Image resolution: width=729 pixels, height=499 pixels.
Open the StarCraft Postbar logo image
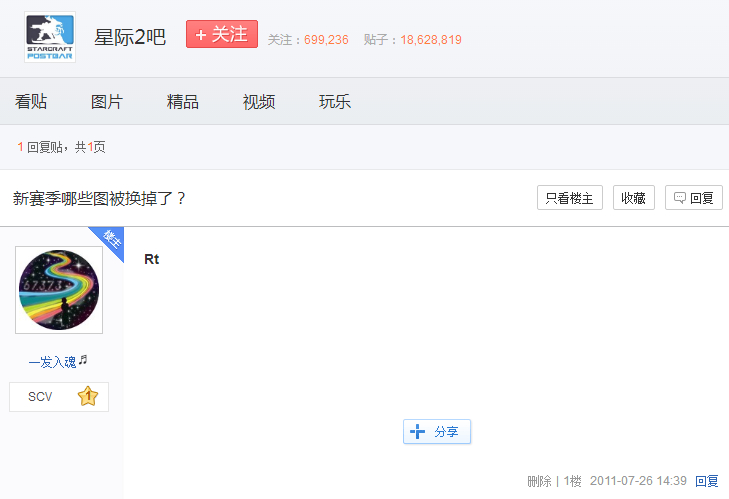coord(50,37)
